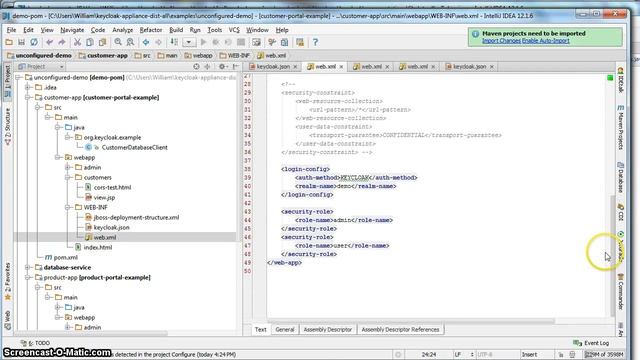Open the VCS menu

[x=234, y=30]
